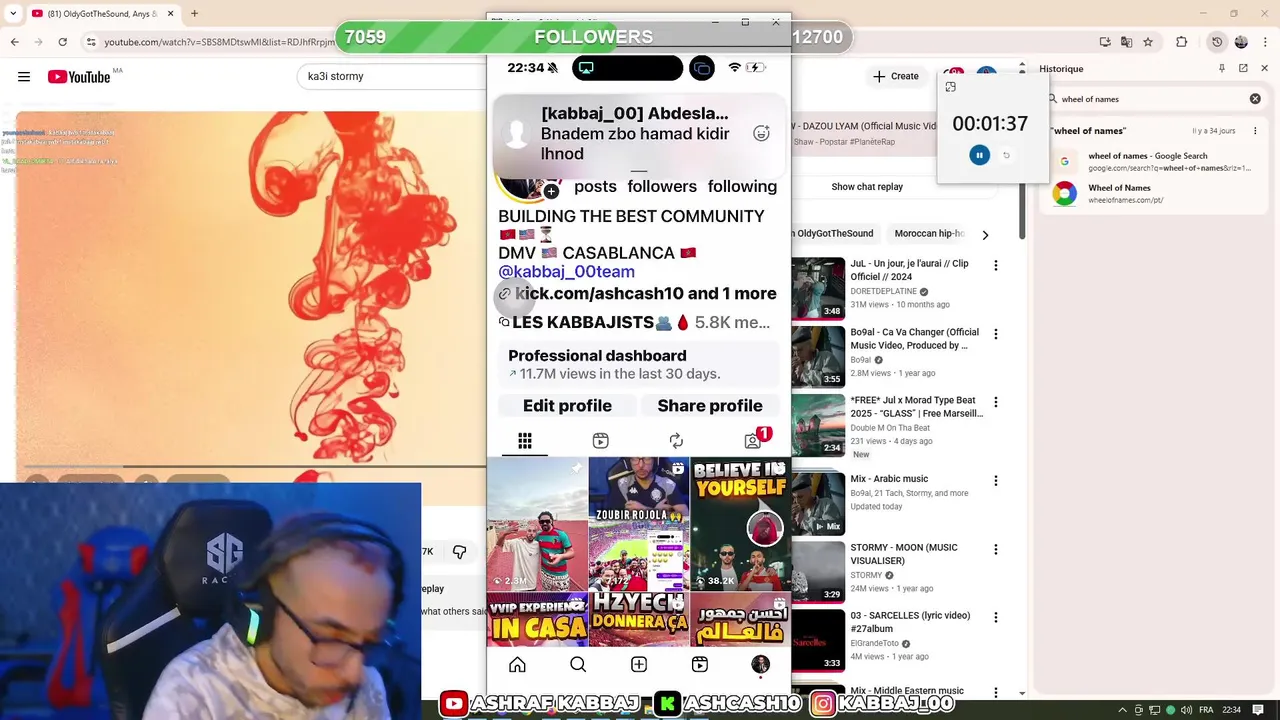Open the post with 2.3M views
This screenshot has width=1280, height=720.
click(537, 524)
